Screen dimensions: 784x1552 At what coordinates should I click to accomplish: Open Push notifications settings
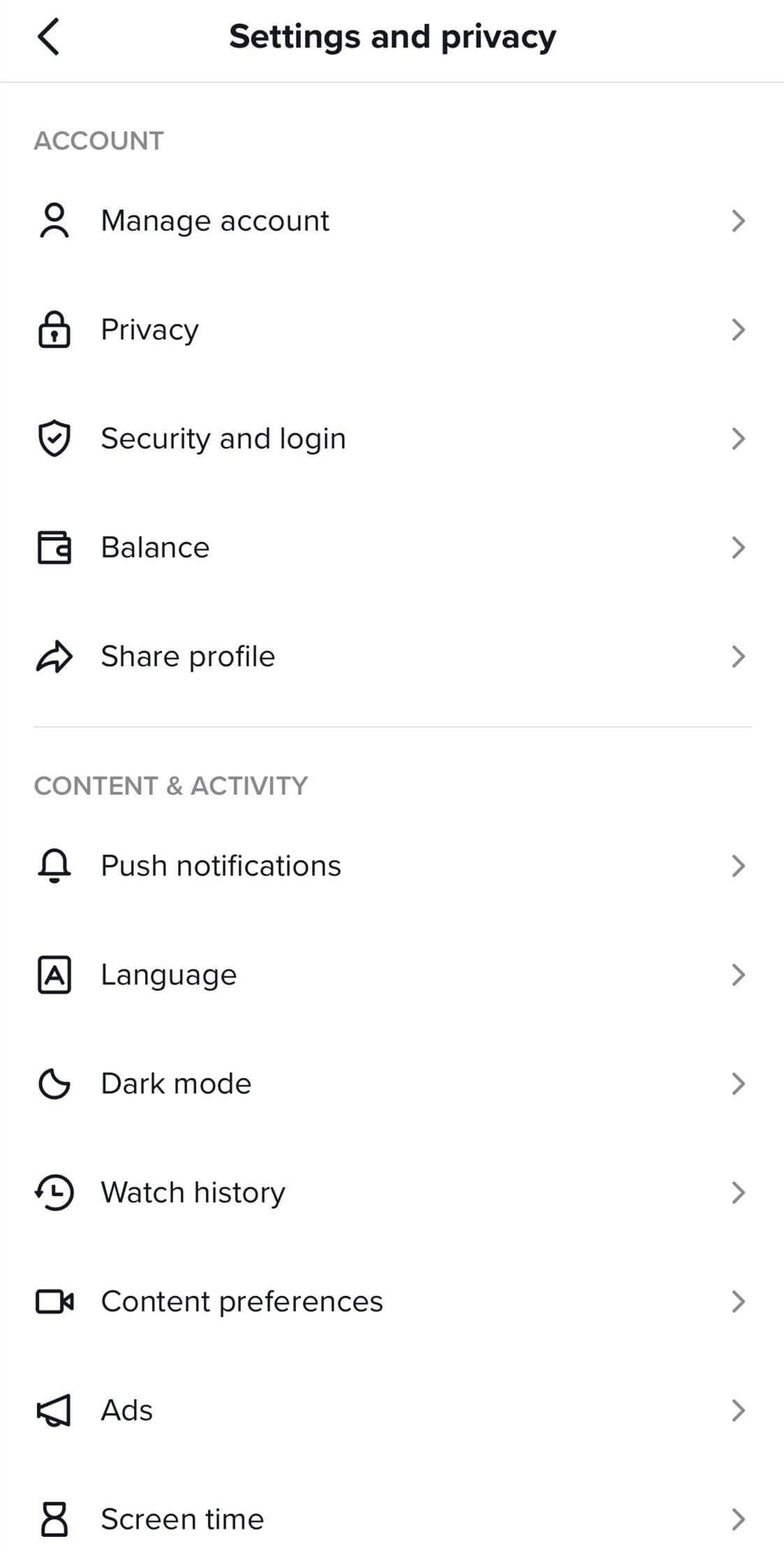392,866
